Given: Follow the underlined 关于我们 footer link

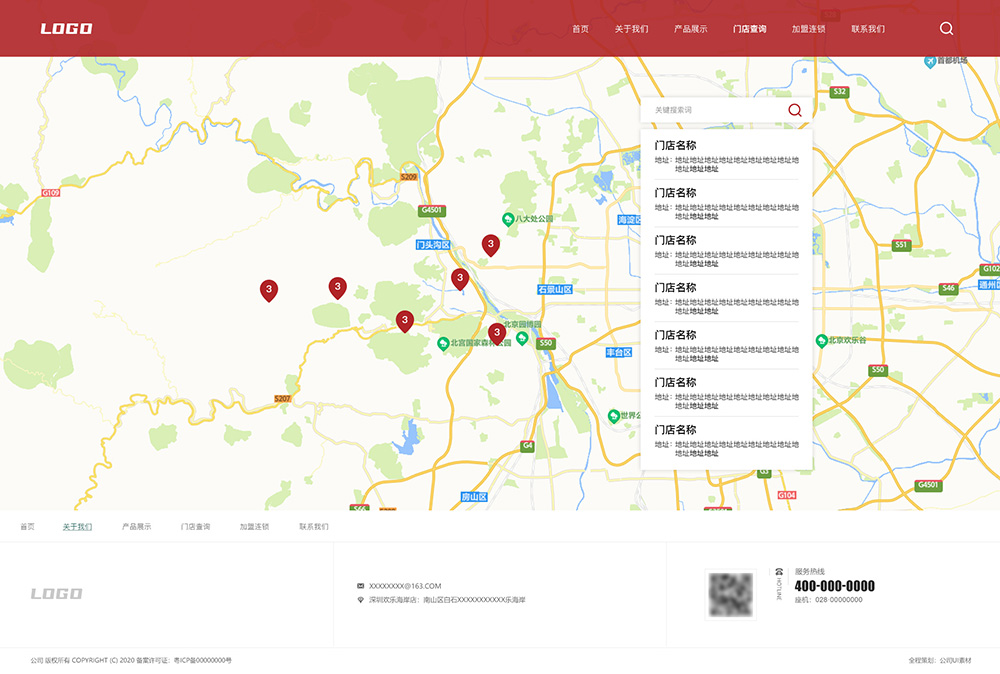Looking at the screenshot, I should pos(77,527).
